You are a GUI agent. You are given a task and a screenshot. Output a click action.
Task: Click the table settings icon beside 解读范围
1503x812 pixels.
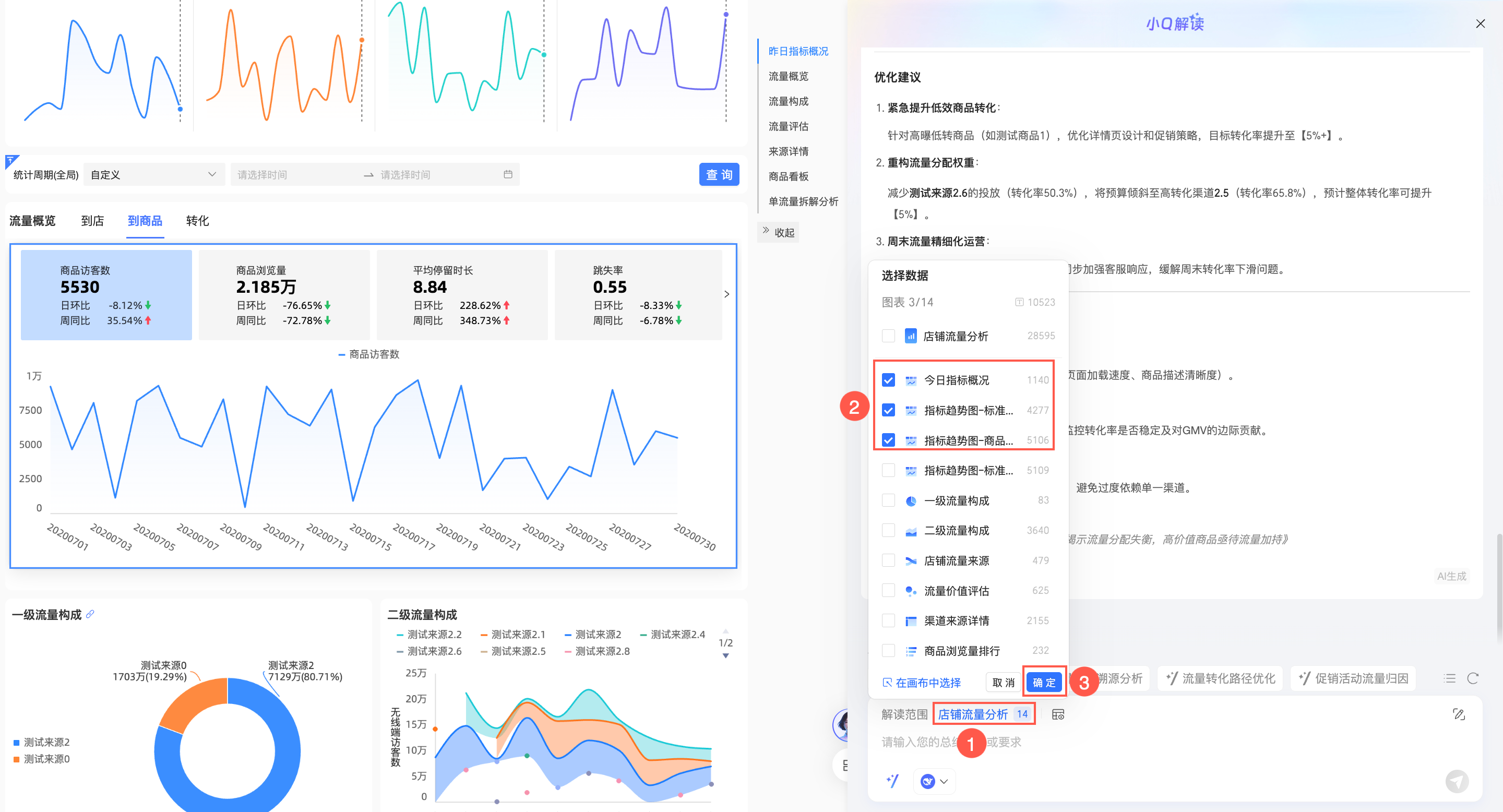[x=1058, y=714]
